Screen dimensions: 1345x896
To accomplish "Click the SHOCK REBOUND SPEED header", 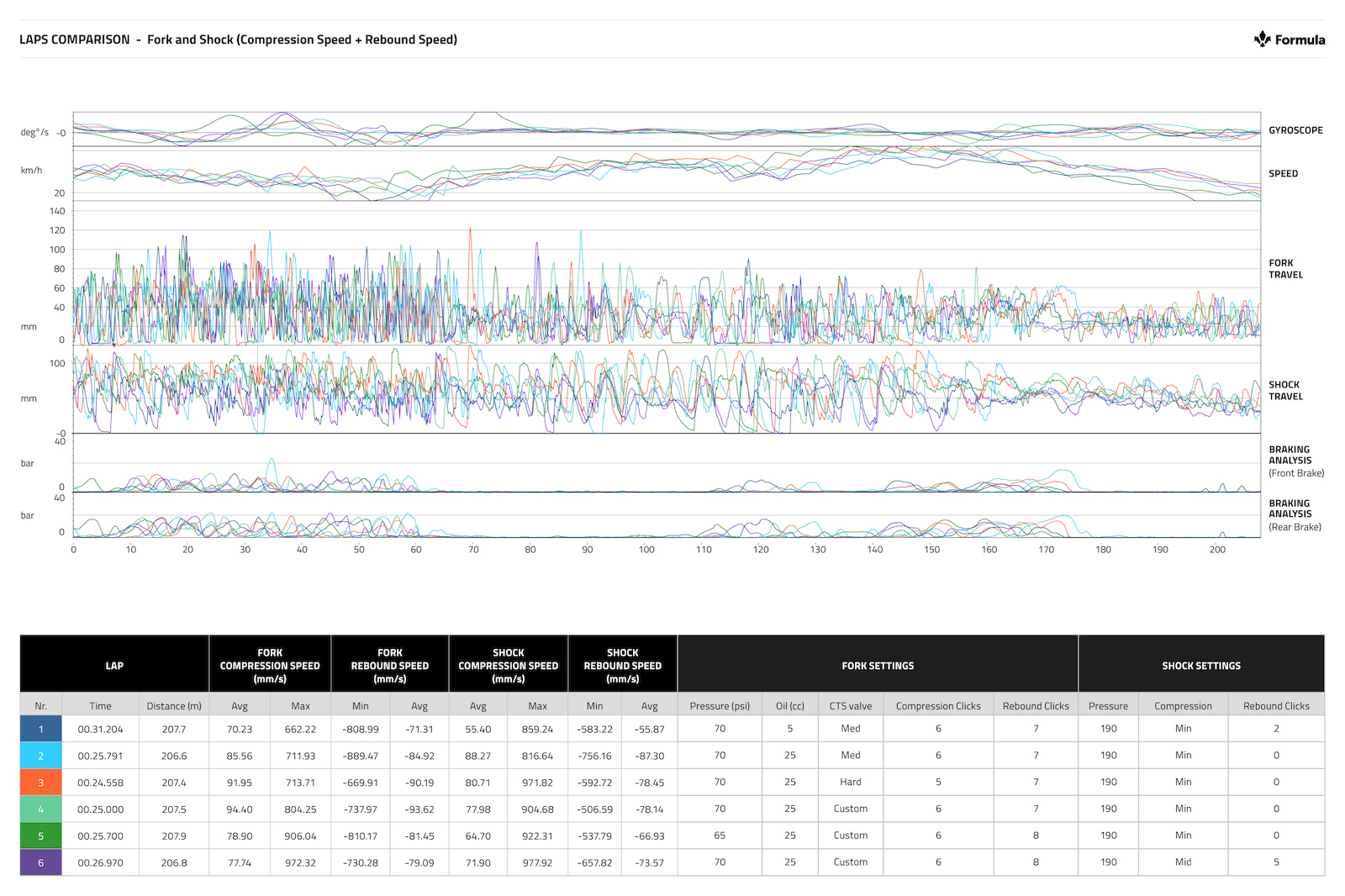I will pyautogui.click(x=623, y=666).
